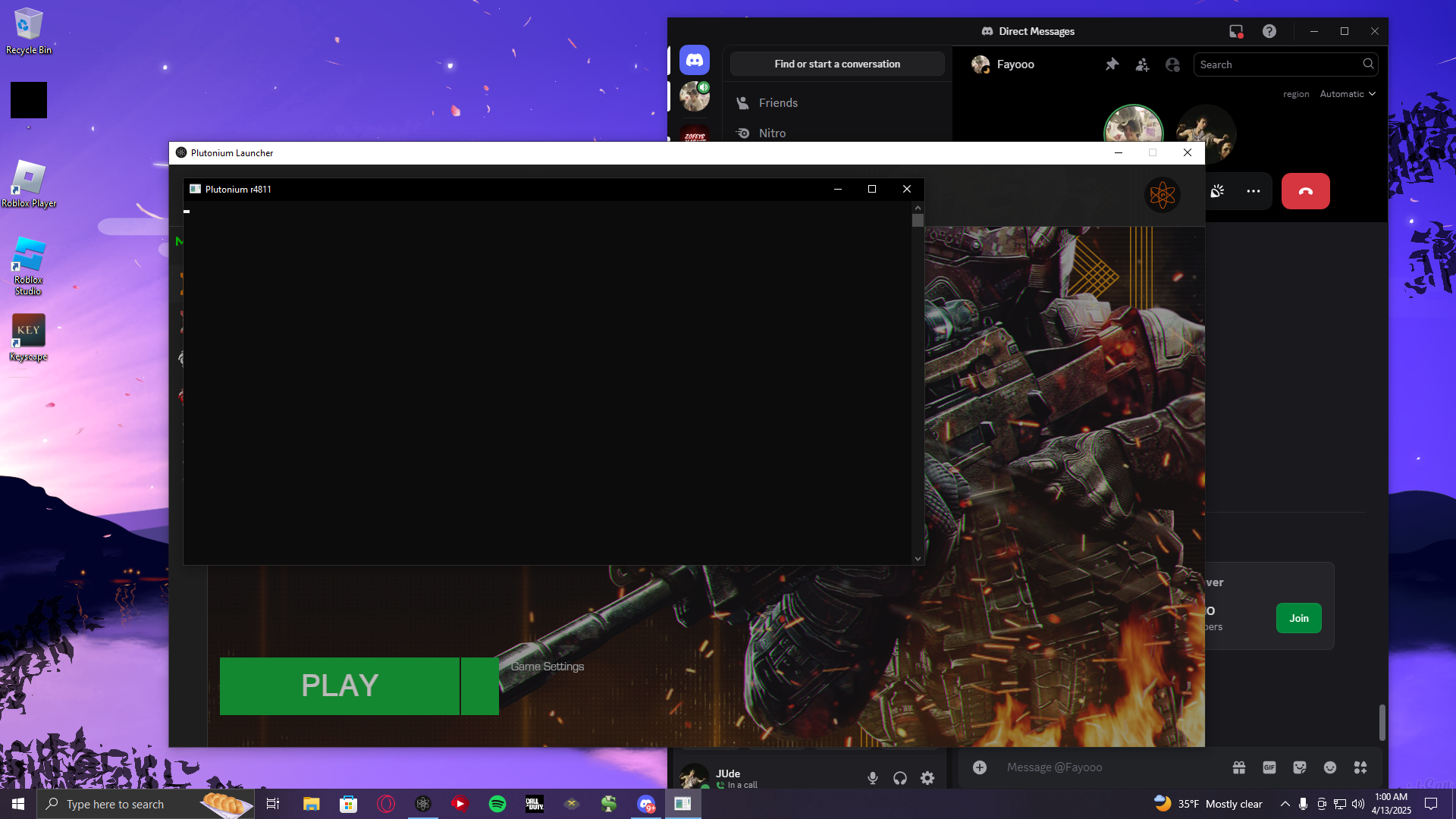Image resolution: width=1456 pixels, height=819 pixels.
Task: Open the volume control in the system tray
Action: (1358, 804)
